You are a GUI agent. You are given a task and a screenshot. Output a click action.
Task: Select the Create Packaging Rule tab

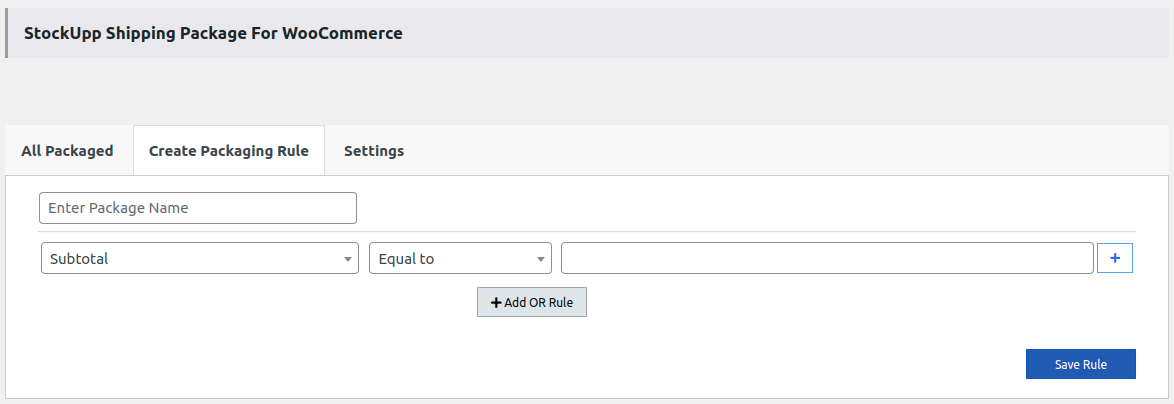point(228,151)
